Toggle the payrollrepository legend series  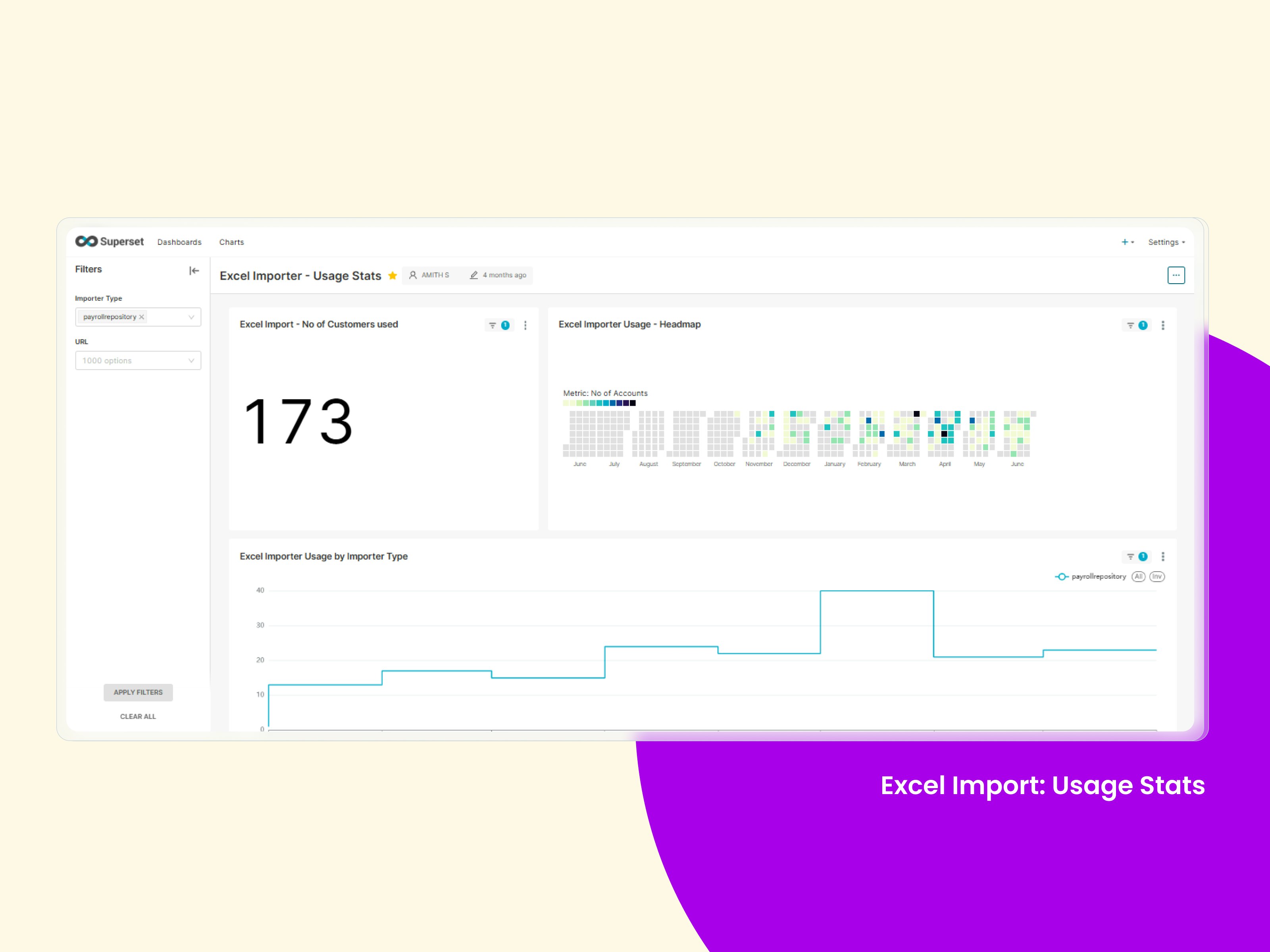point(1090,577)
